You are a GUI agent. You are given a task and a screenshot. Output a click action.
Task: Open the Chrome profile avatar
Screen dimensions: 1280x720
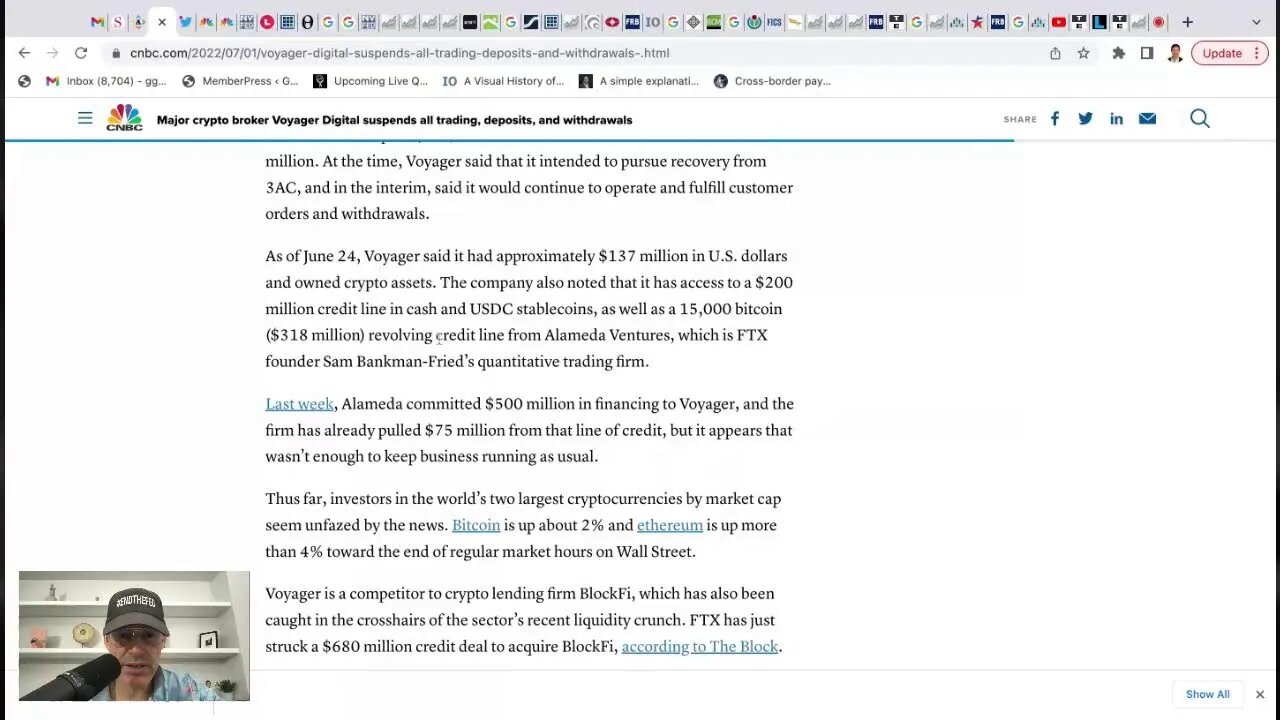point(1175,53)
